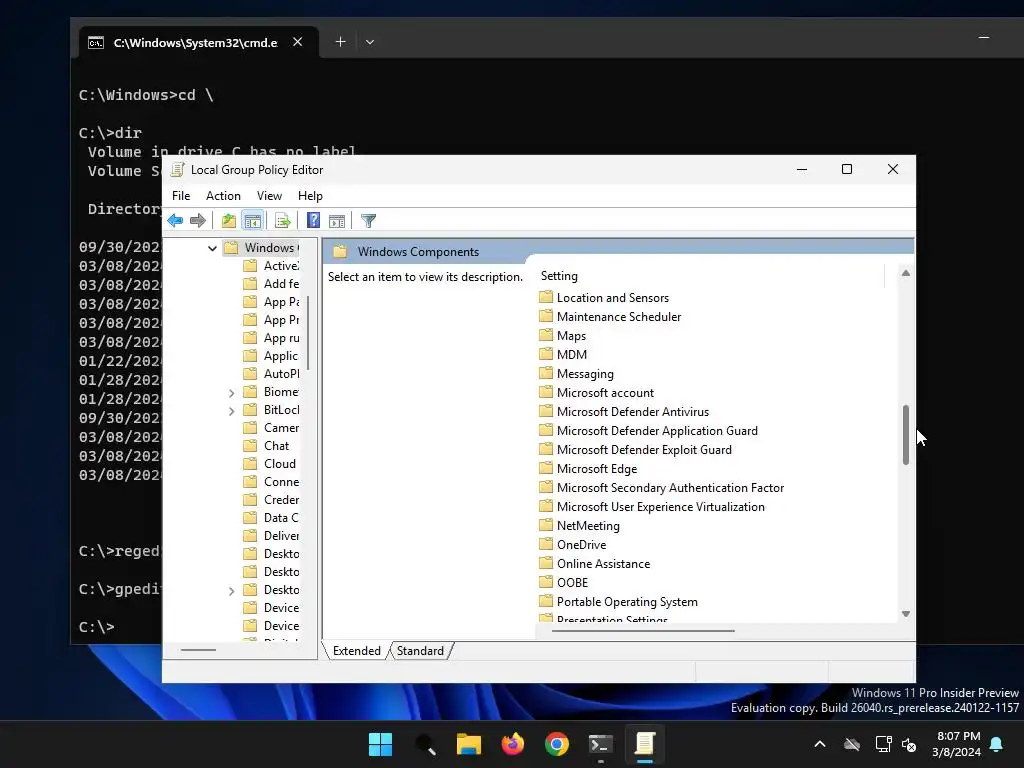Open Help via blue question-mark icon
The image size is (1024, 768).
click(313, 221)
